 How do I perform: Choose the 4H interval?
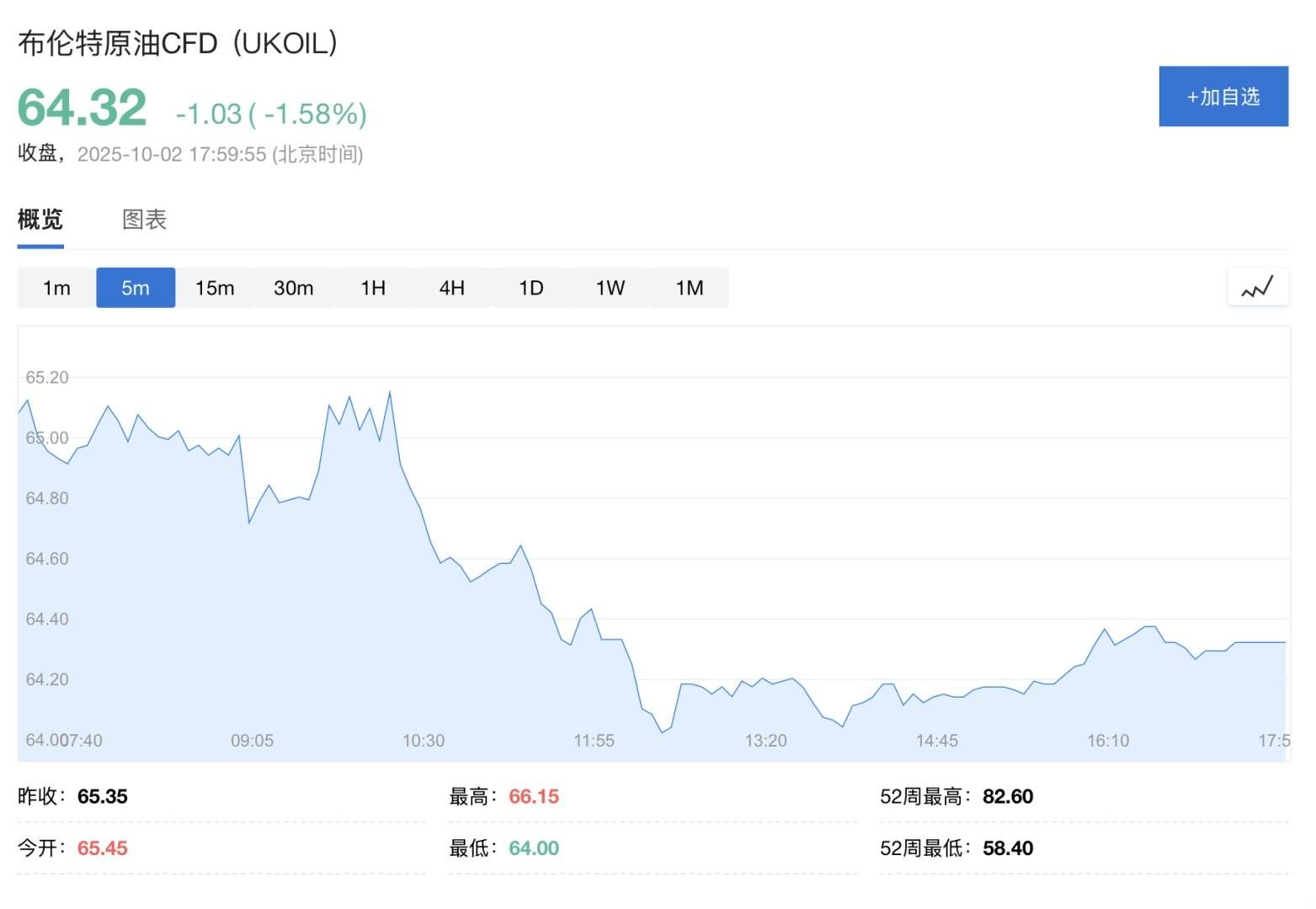coord(451,287)
